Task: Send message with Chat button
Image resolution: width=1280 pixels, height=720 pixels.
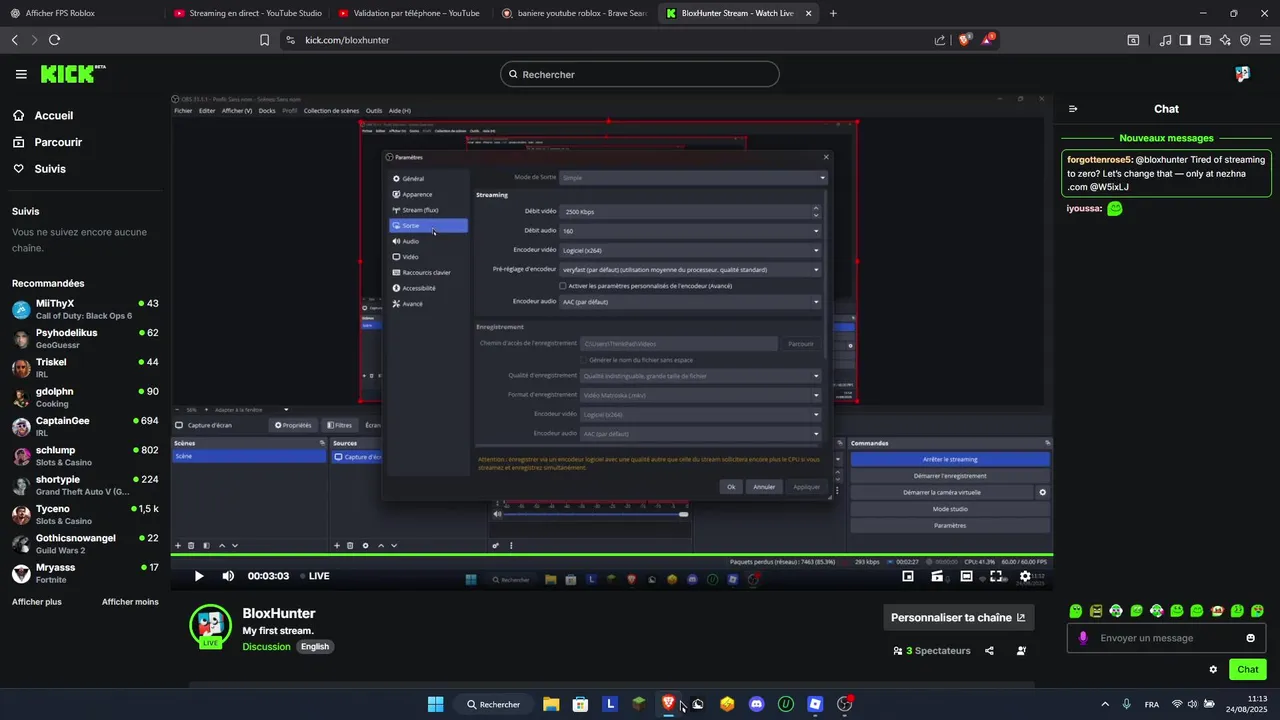Action: pyautogui.click(x=1247, y=669)
